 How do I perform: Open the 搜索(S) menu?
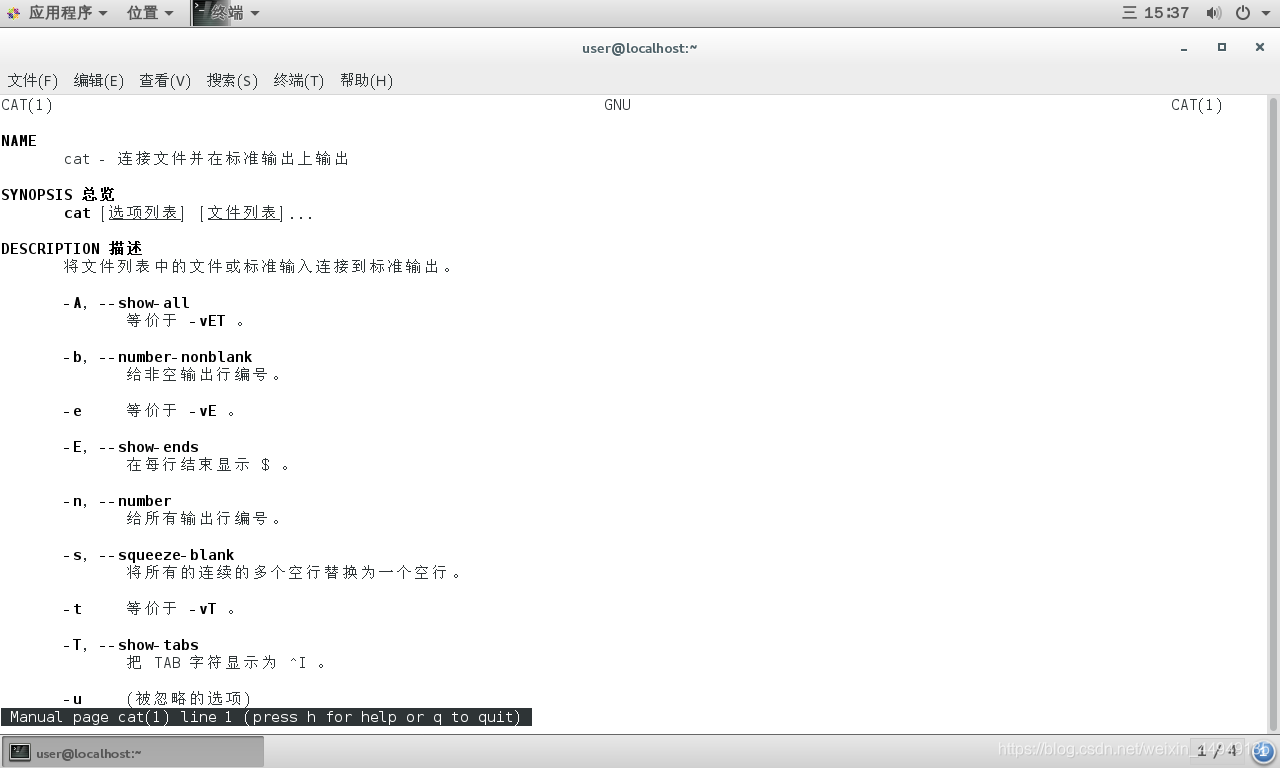pos(232,81)
